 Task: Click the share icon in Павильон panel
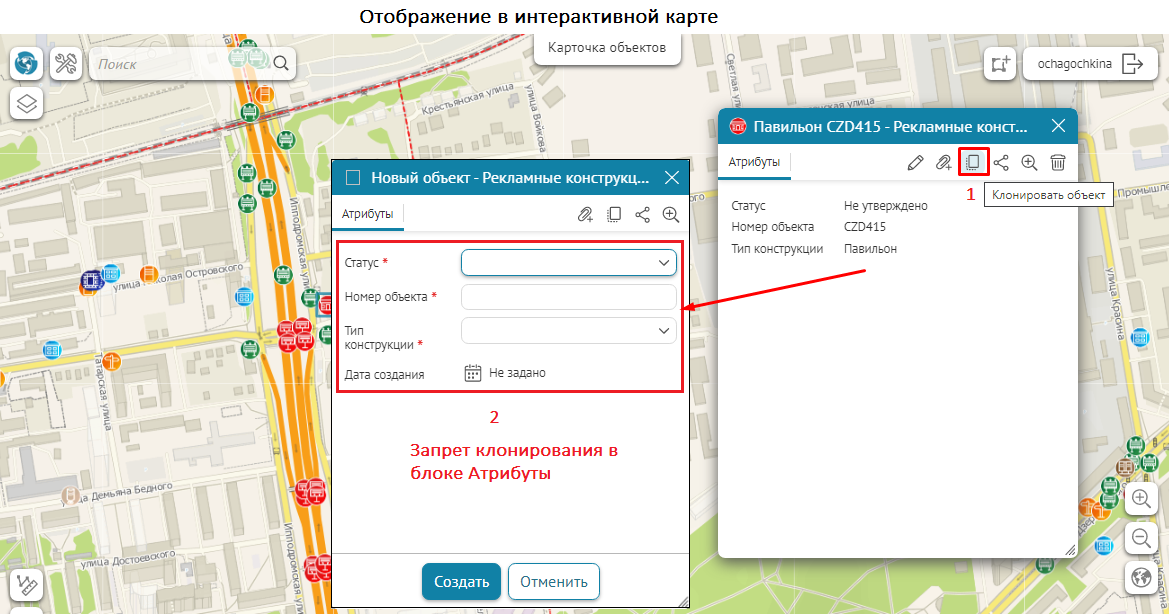click(x=1000, y=162)
